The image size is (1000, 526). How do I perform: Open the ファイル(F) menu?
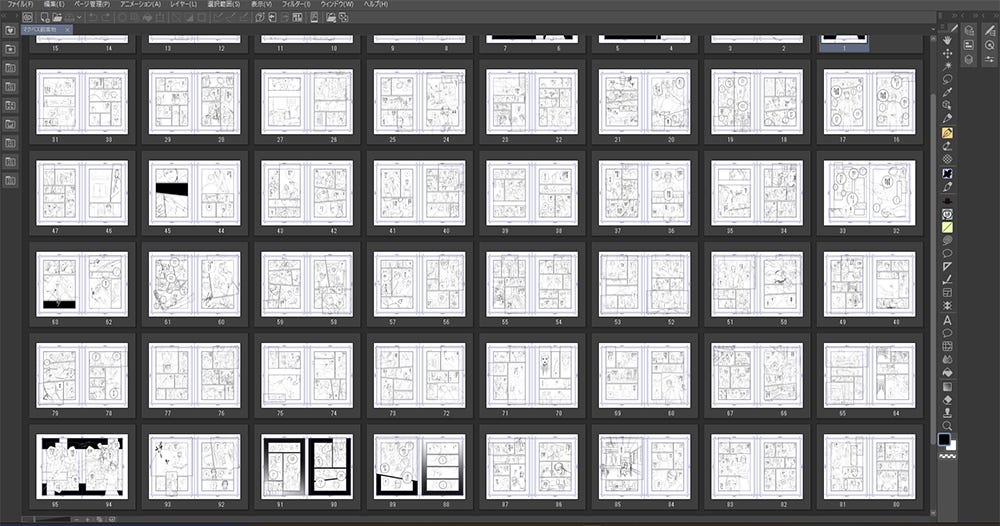pyautogui.click(x=19, y=4)
